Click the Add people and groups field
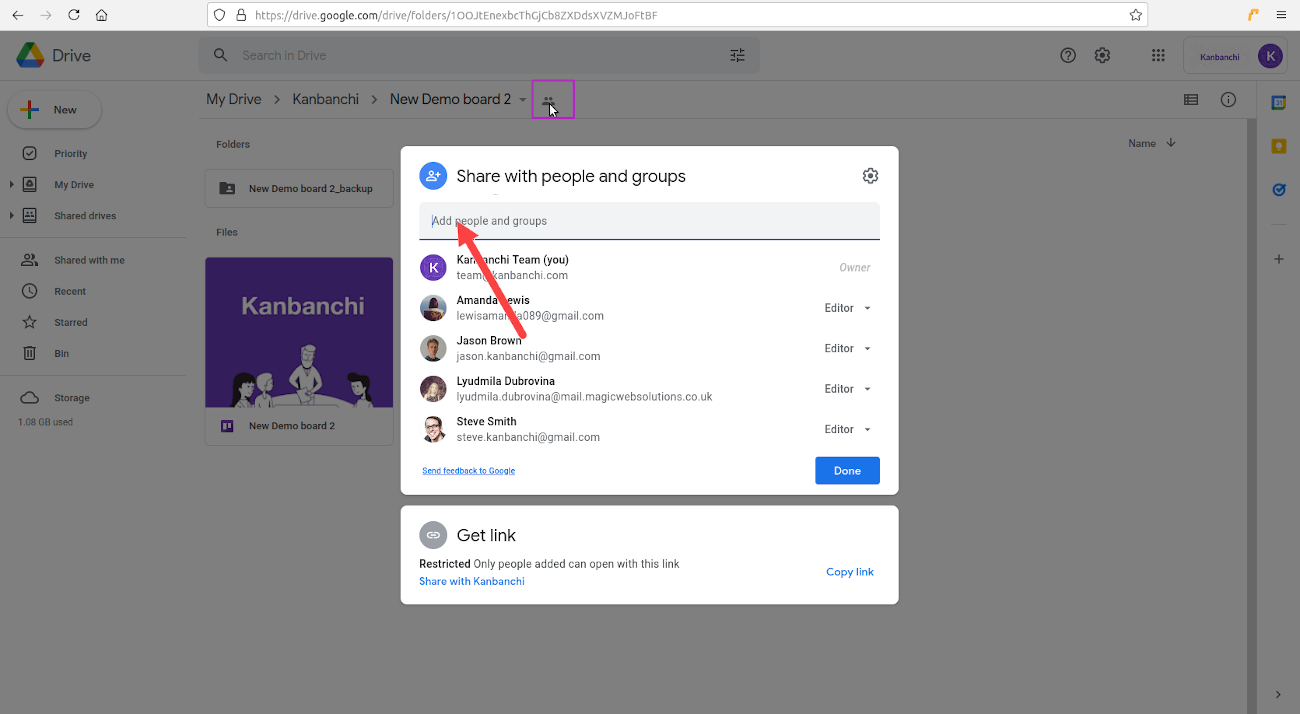This screenshot has width=1300, height=714. click(649, 221)
